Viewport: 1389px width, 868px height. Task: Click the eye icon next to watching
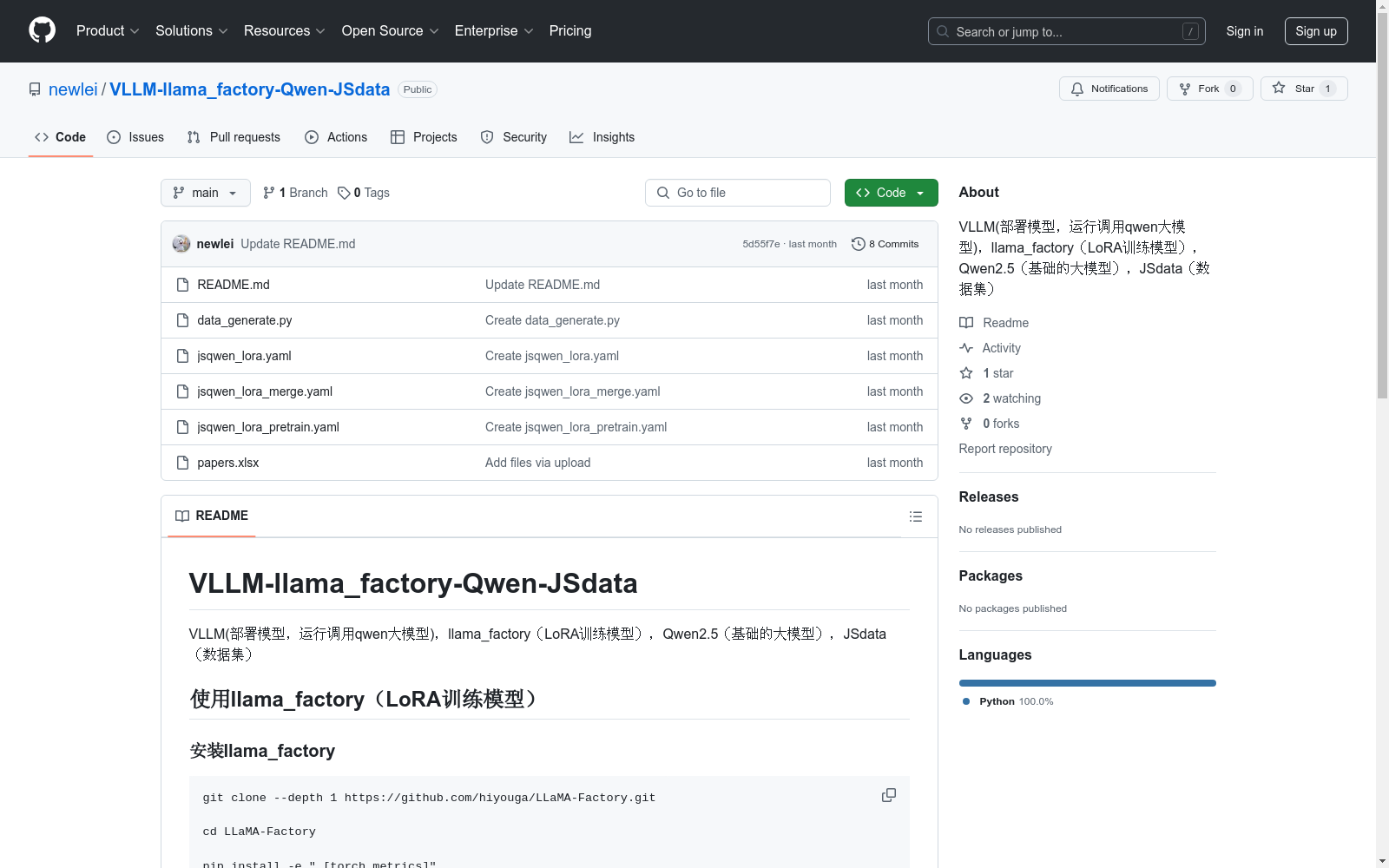click(x=966, y=398)
